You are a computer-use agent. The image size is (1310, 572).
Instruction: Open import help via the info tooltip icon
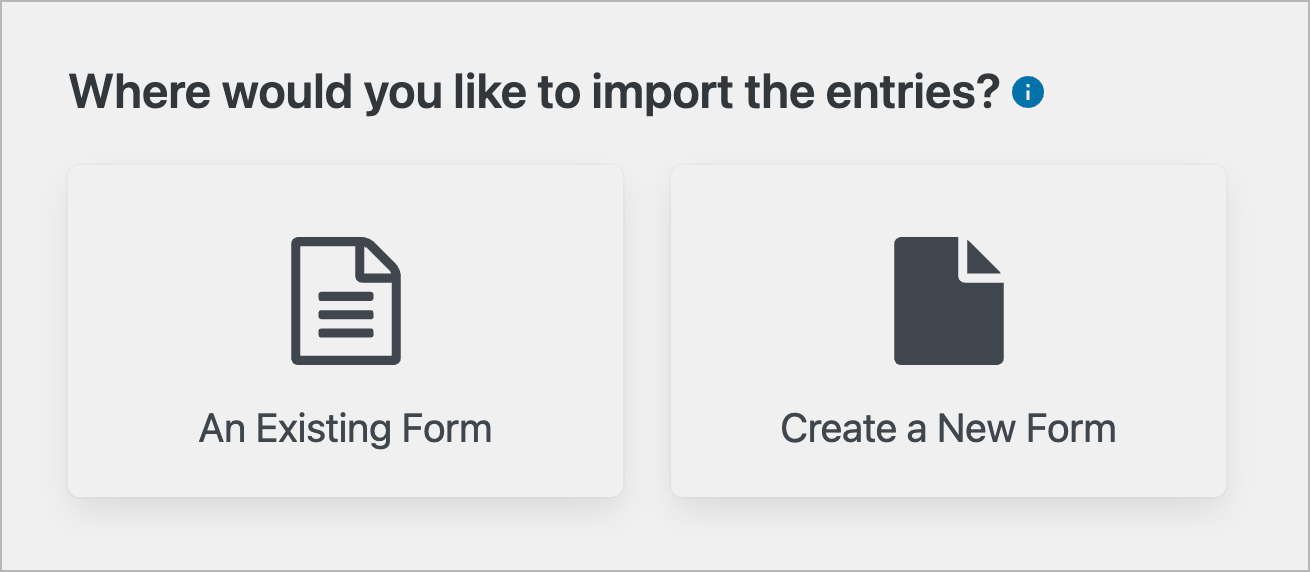(1028, 93)
